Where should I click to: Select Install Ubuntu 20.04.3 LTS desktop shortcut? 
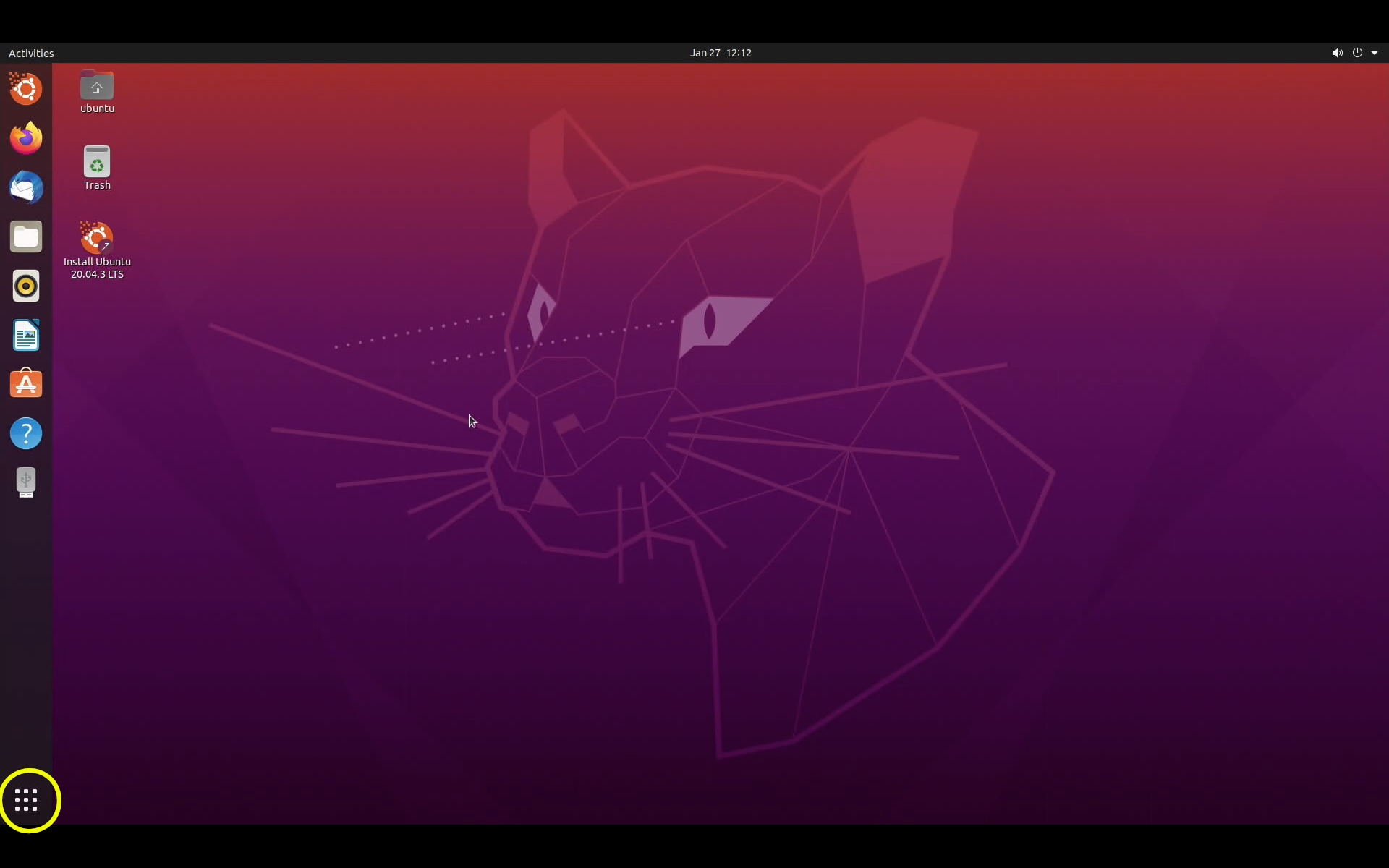click(97, 250)
